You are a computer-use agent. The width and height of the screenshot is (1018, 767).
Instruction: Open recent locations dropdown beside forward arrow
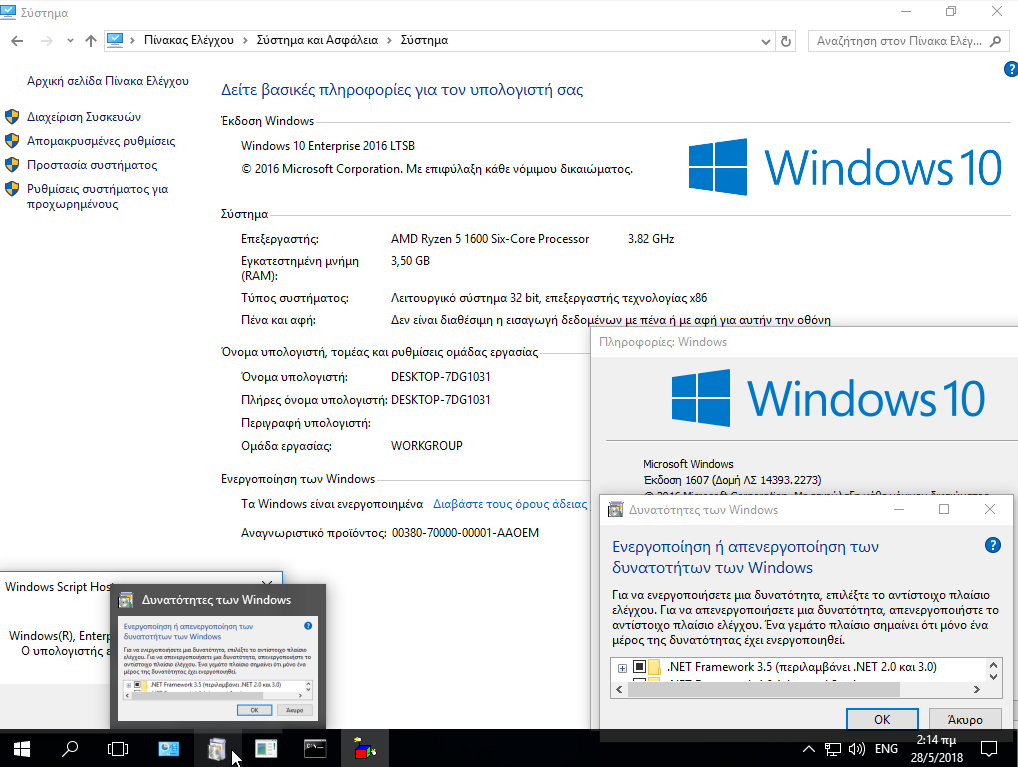click(70, 40)
